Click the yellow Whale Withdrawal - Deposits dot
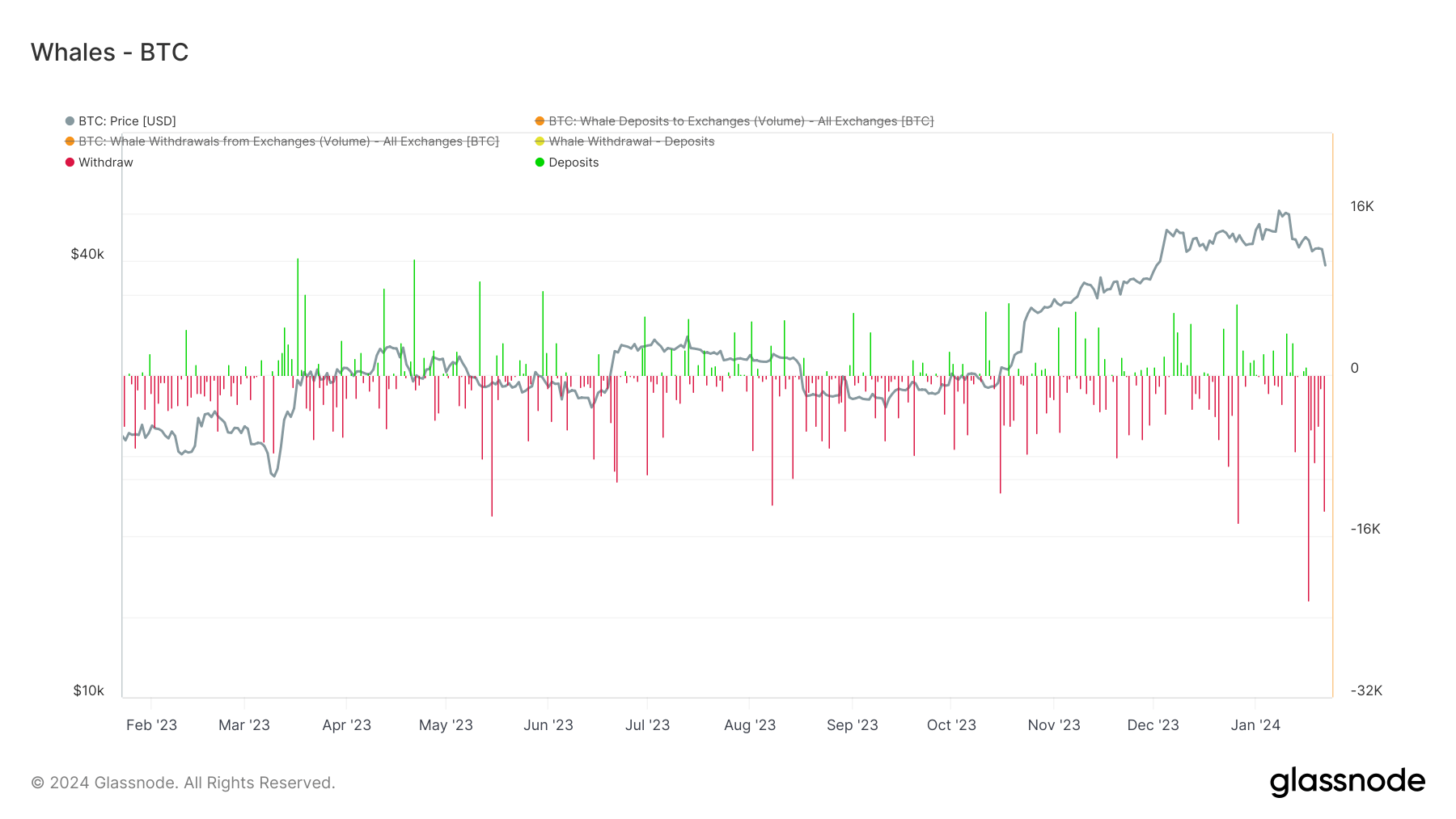 [538, 141]
